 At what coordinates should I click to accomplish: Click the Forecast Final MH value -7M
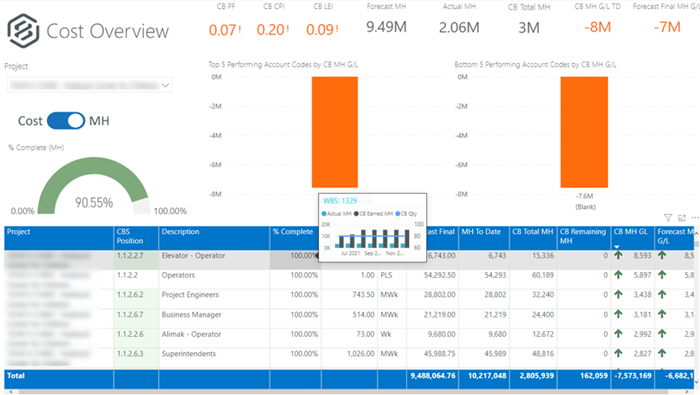tap(667, 27)
